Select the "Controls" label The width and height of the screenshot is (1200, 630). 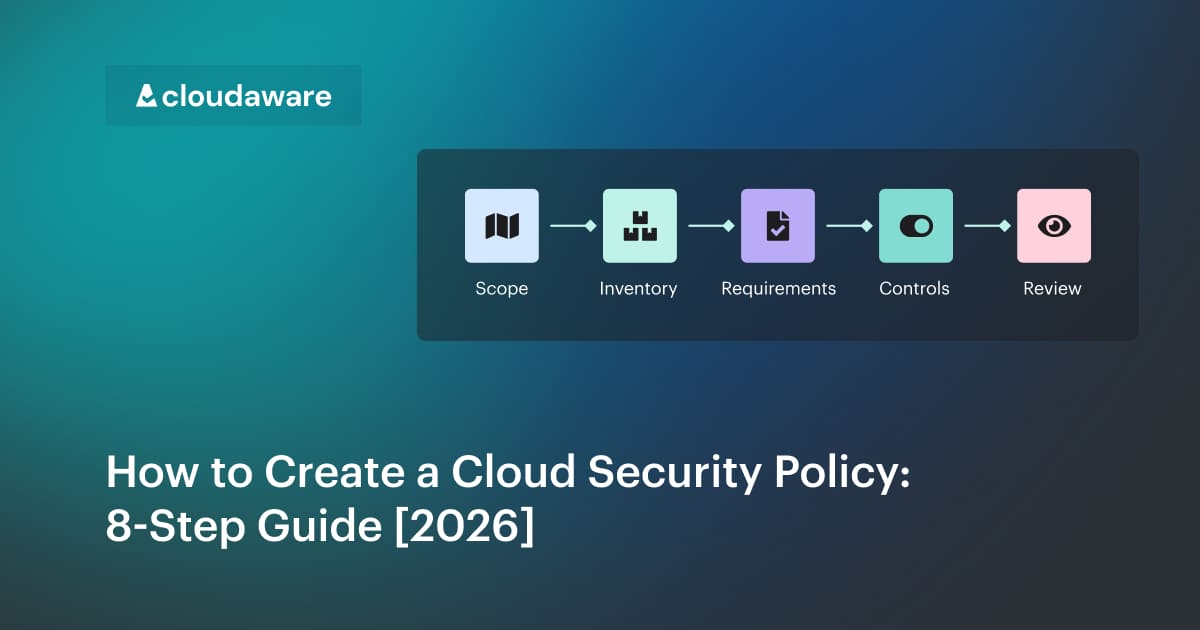point(914,289)
